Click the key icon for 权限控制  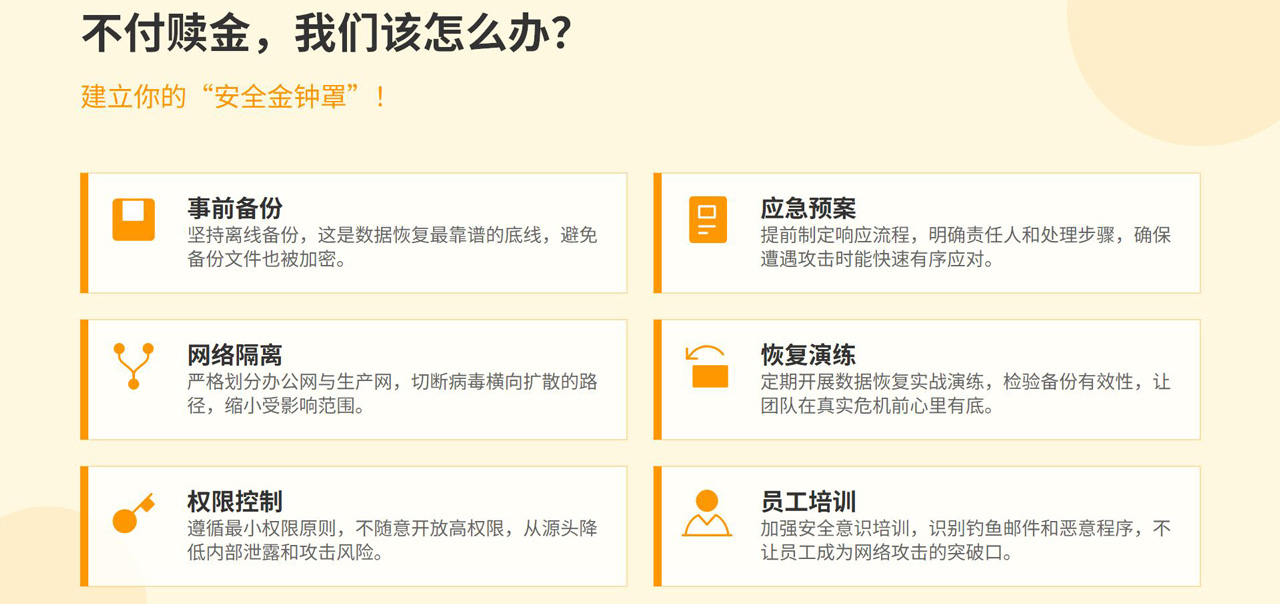tap(133, 512)
